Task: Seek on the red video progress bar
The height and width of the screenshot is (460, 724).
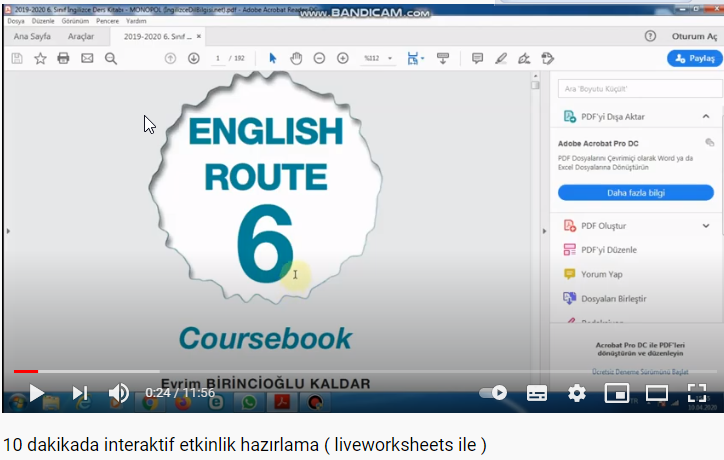Action: coord(25,371)
